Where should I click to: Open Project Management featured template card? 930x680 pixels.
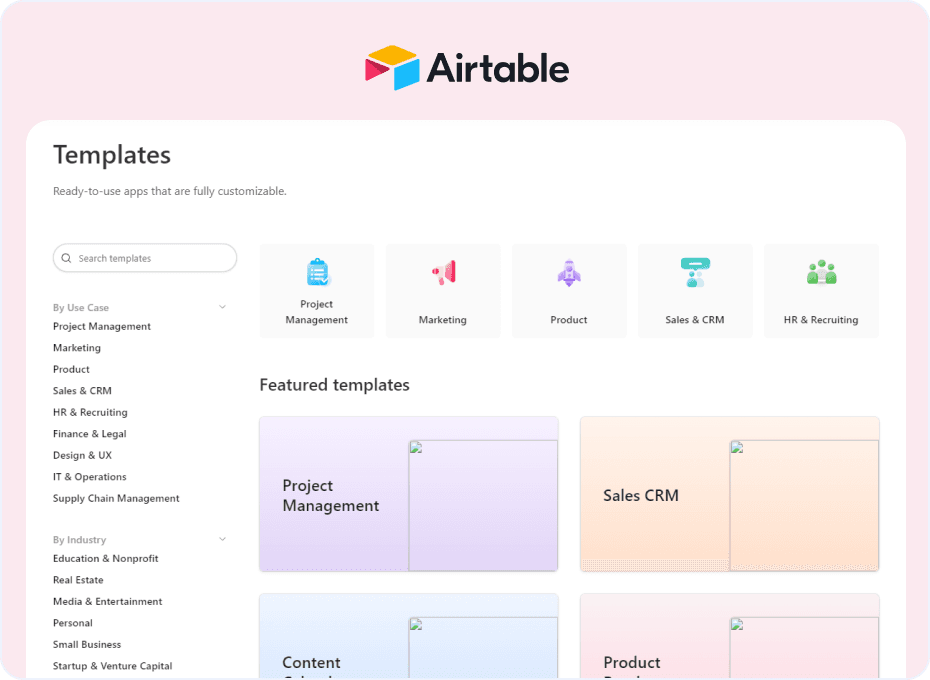tap(409, 494)
